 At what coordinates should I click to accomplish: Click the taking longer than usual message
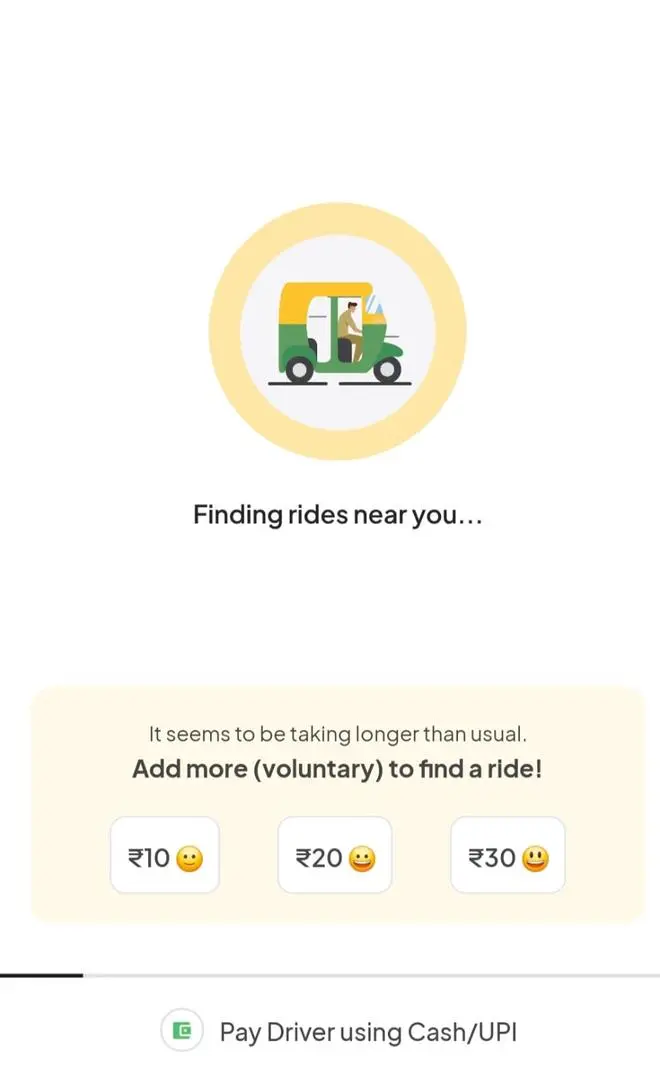coord(337,734)
